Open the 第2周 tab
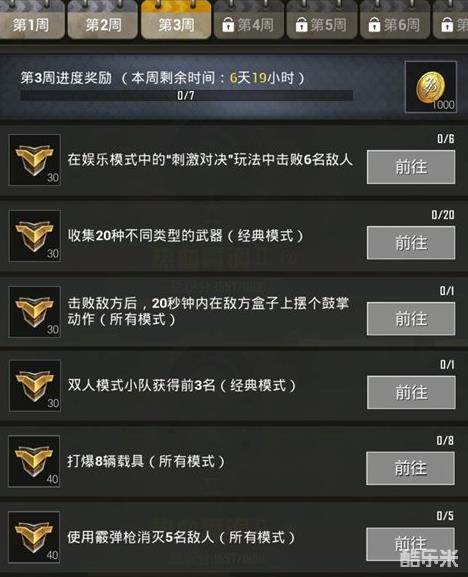 click(x=103, y=21)
